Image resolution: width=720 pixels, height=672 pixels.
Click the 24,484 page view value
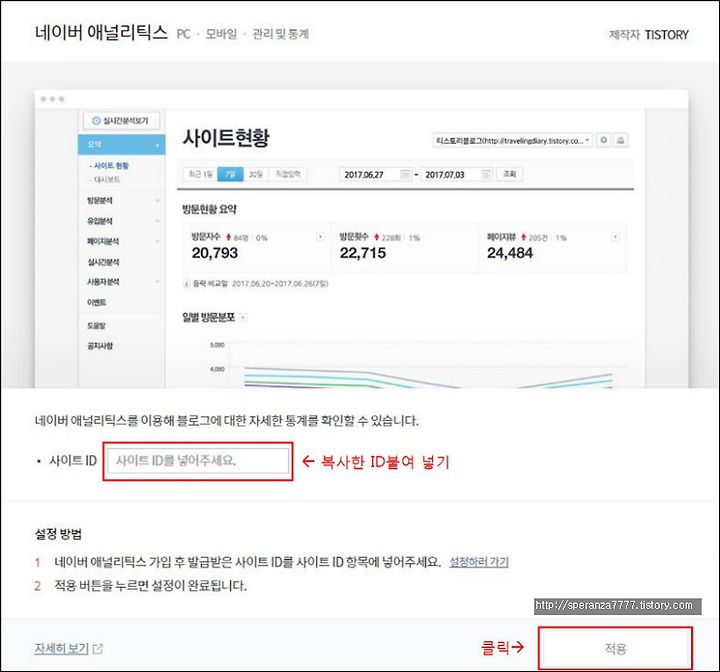(510, 253)
